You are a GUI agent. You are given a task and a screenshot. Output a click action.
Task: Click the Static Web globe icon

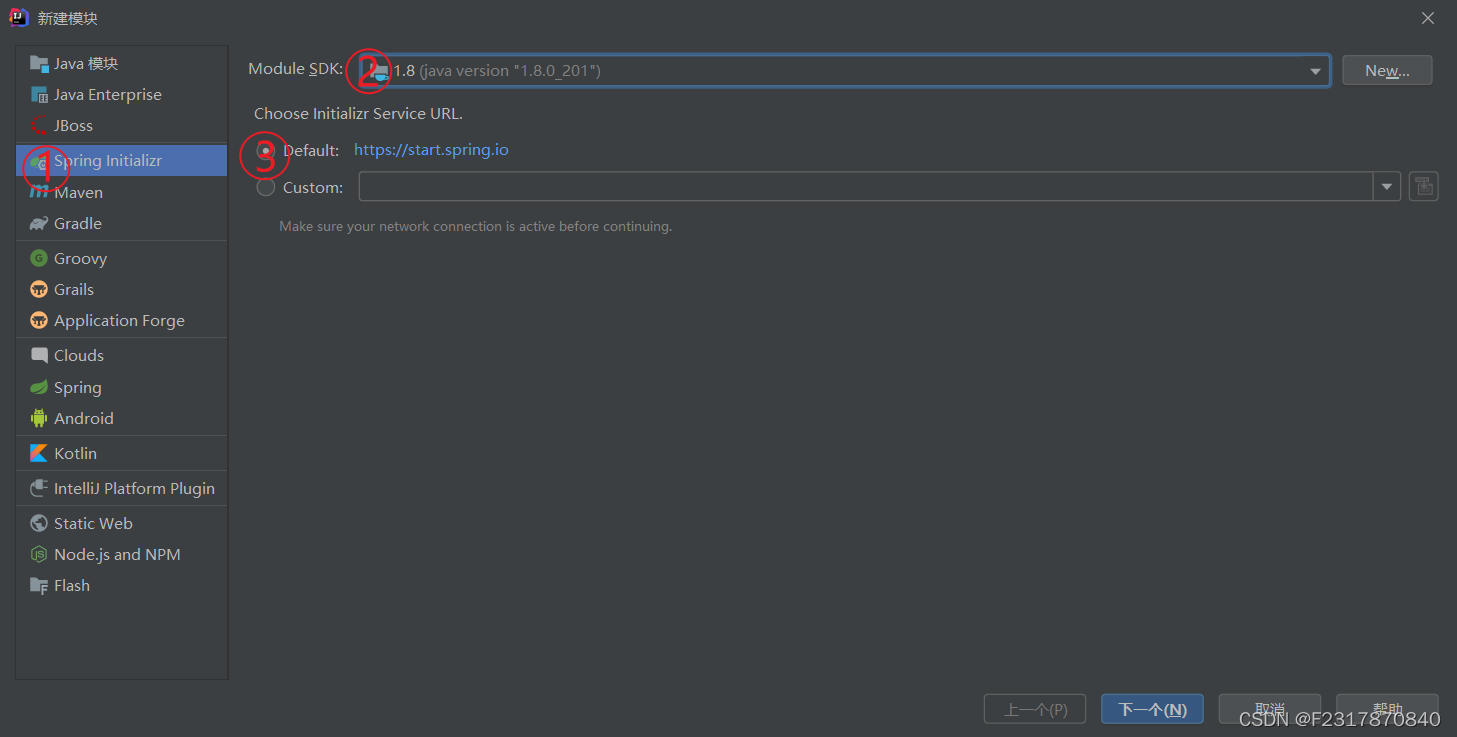pos(39,523)
